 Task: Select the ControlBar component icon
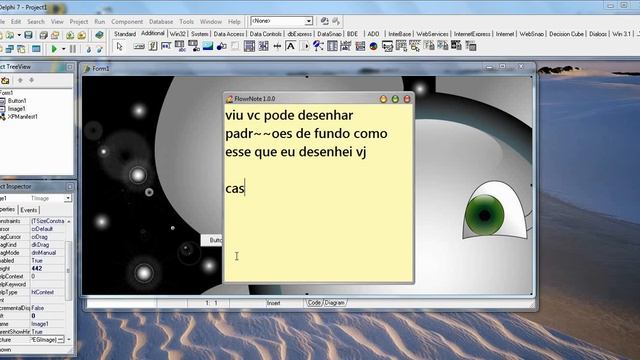pyautogui.click(x=305, y=46)
